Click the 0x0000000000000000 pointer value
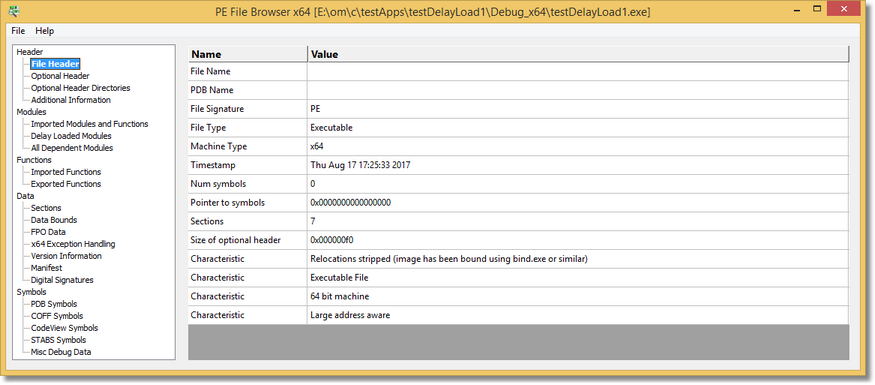The height and width of the screenshot is (385, 875). (x=350, y=203)
